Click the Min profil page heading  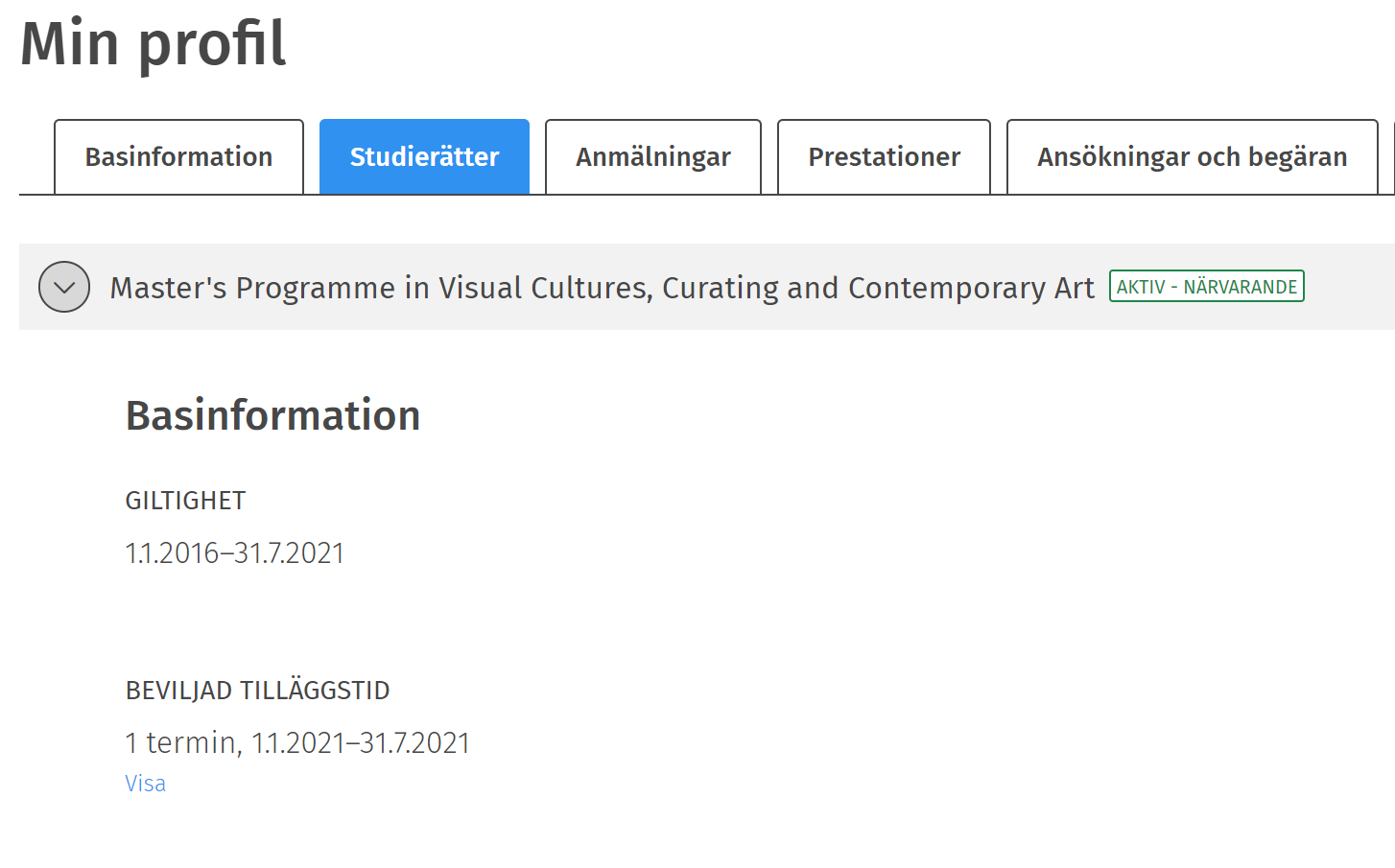154,44
